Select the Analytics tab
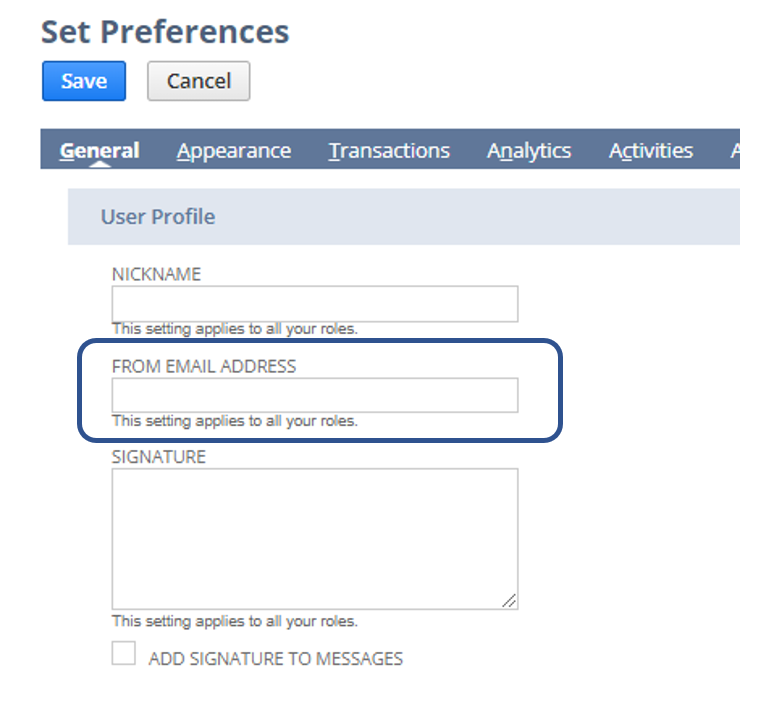Viewport: 765px width, 708px height. 529,151
